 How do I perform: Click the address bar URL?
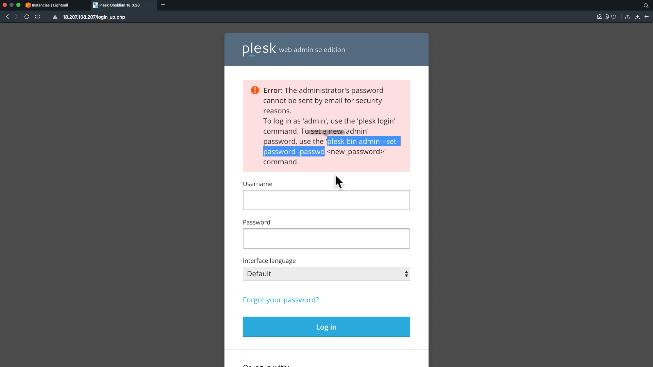tap(94, 17)
